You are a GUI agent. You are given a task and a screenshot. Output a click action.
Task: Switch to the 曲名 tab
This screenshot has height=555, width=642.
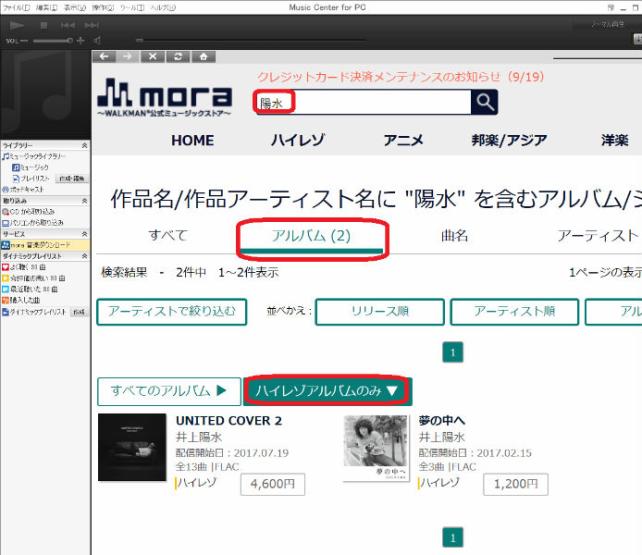[x=454, y=235]
